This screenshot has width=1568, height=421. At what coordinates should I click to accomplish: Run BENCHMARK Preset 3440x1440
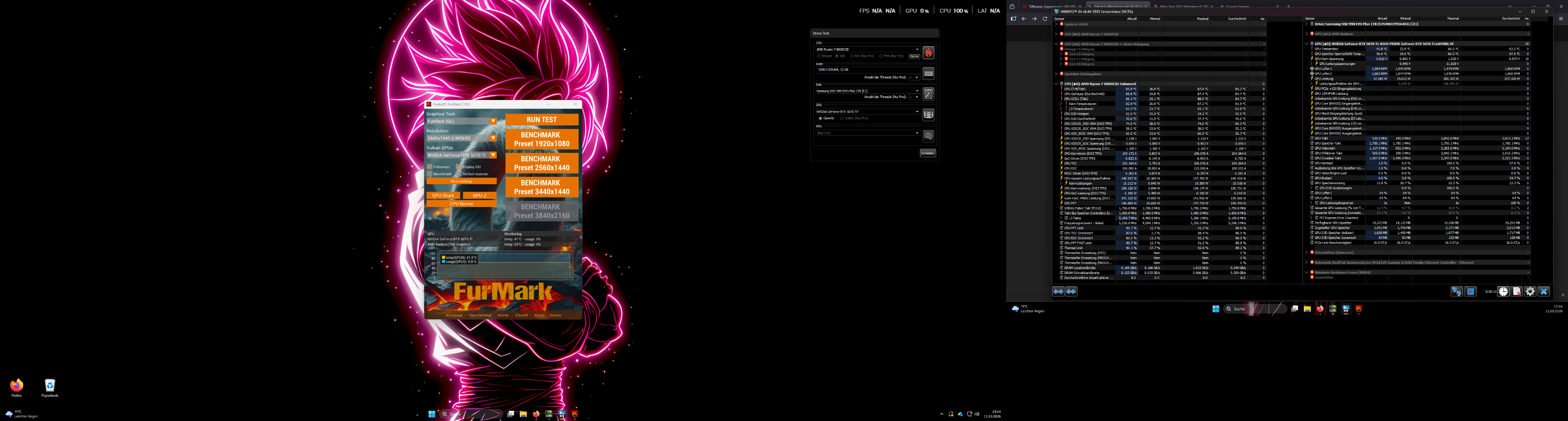click(542, 187)
